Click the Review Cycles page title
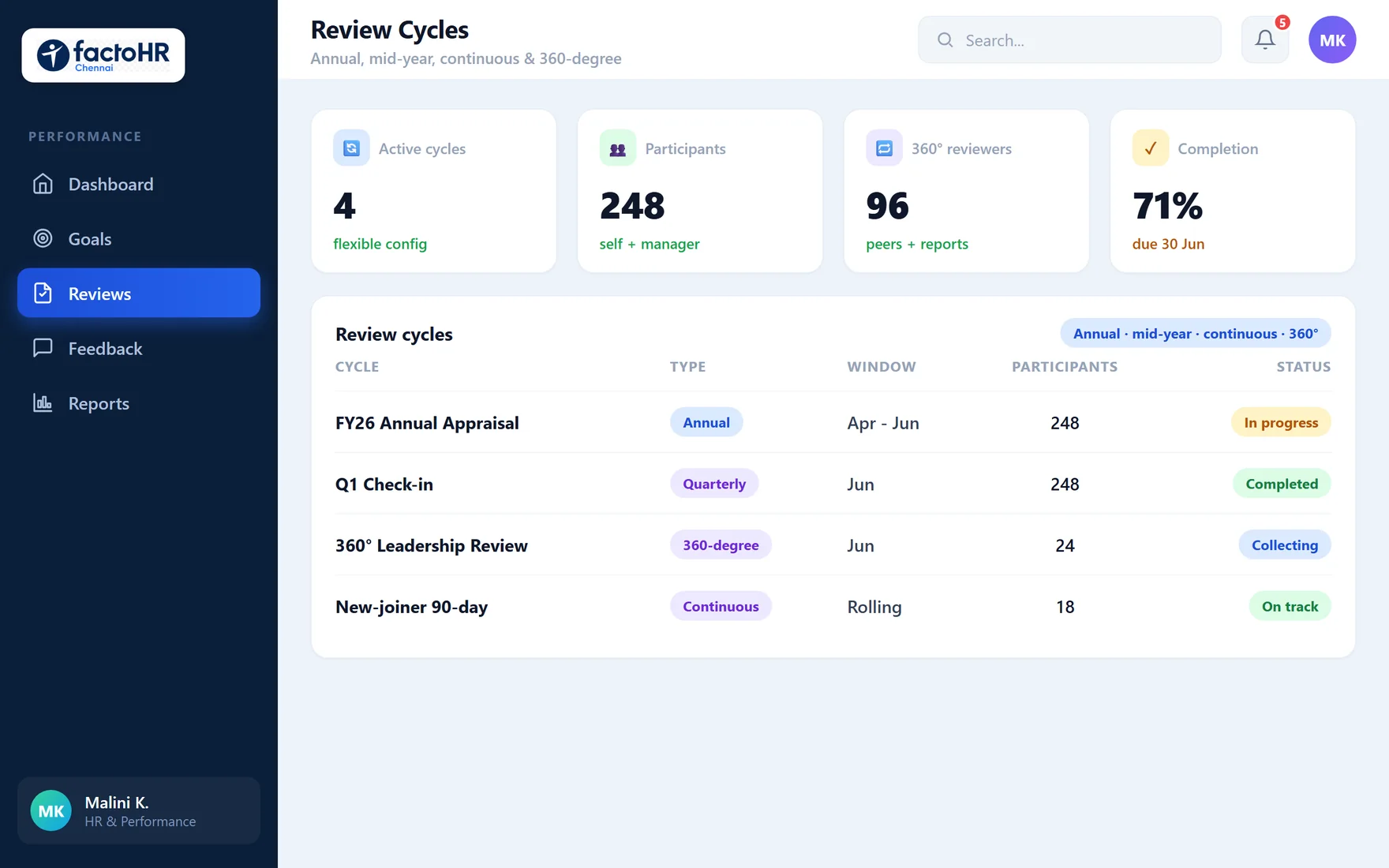This screenshot has height=868, width=1389. (389, 30)
